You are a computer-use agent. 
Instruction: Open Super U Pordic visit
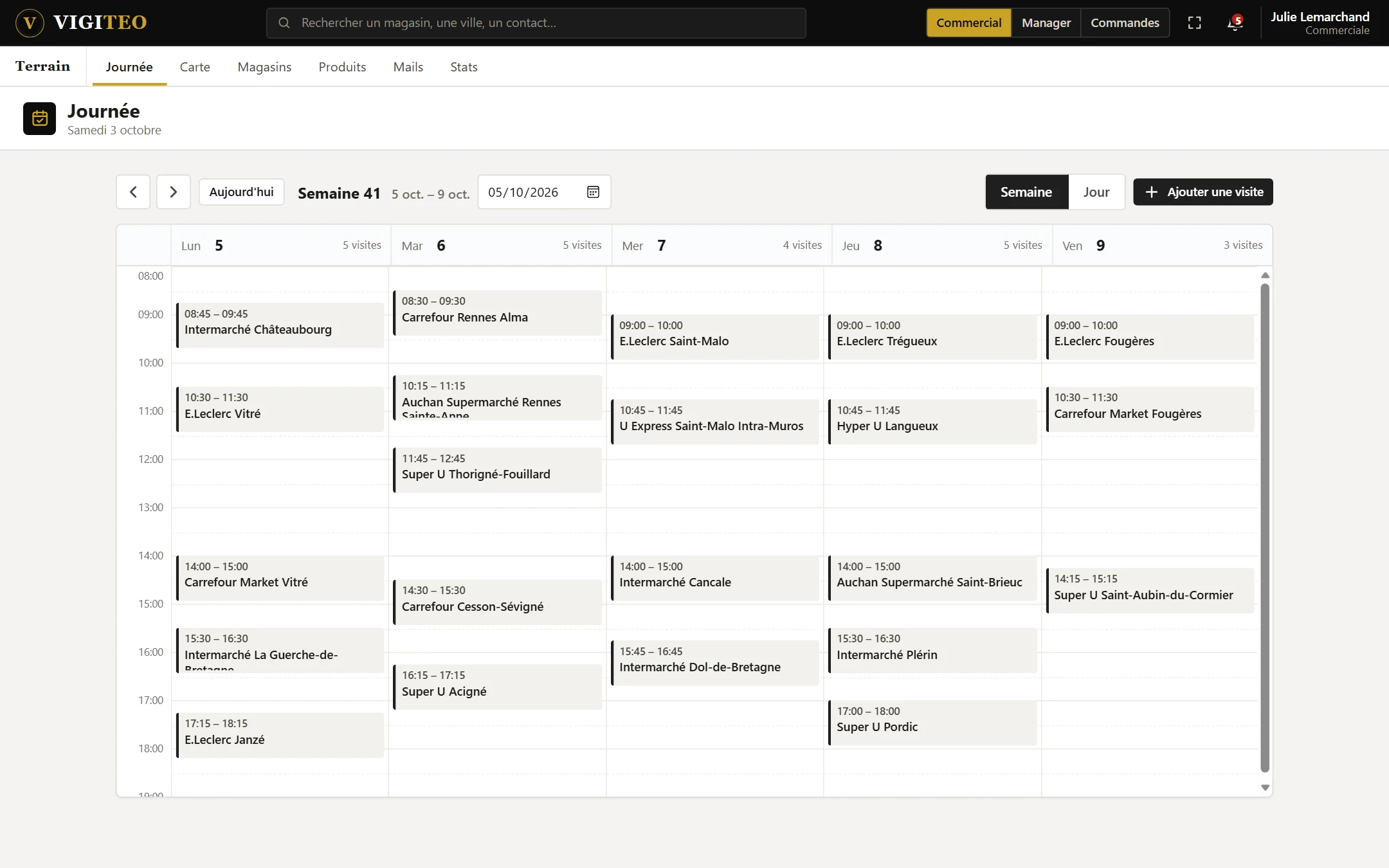(x=932, y=723)
